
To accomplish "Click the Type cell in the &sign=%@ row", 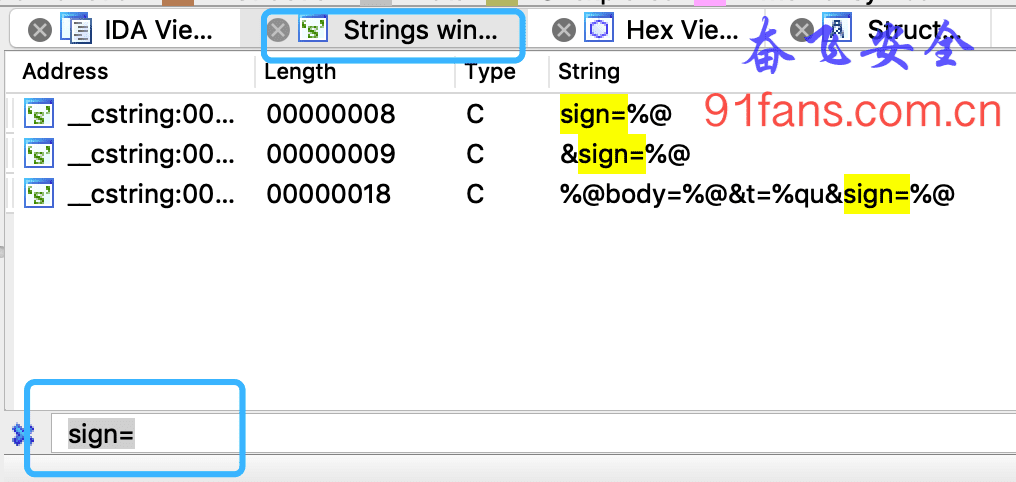I will [475, 155].
